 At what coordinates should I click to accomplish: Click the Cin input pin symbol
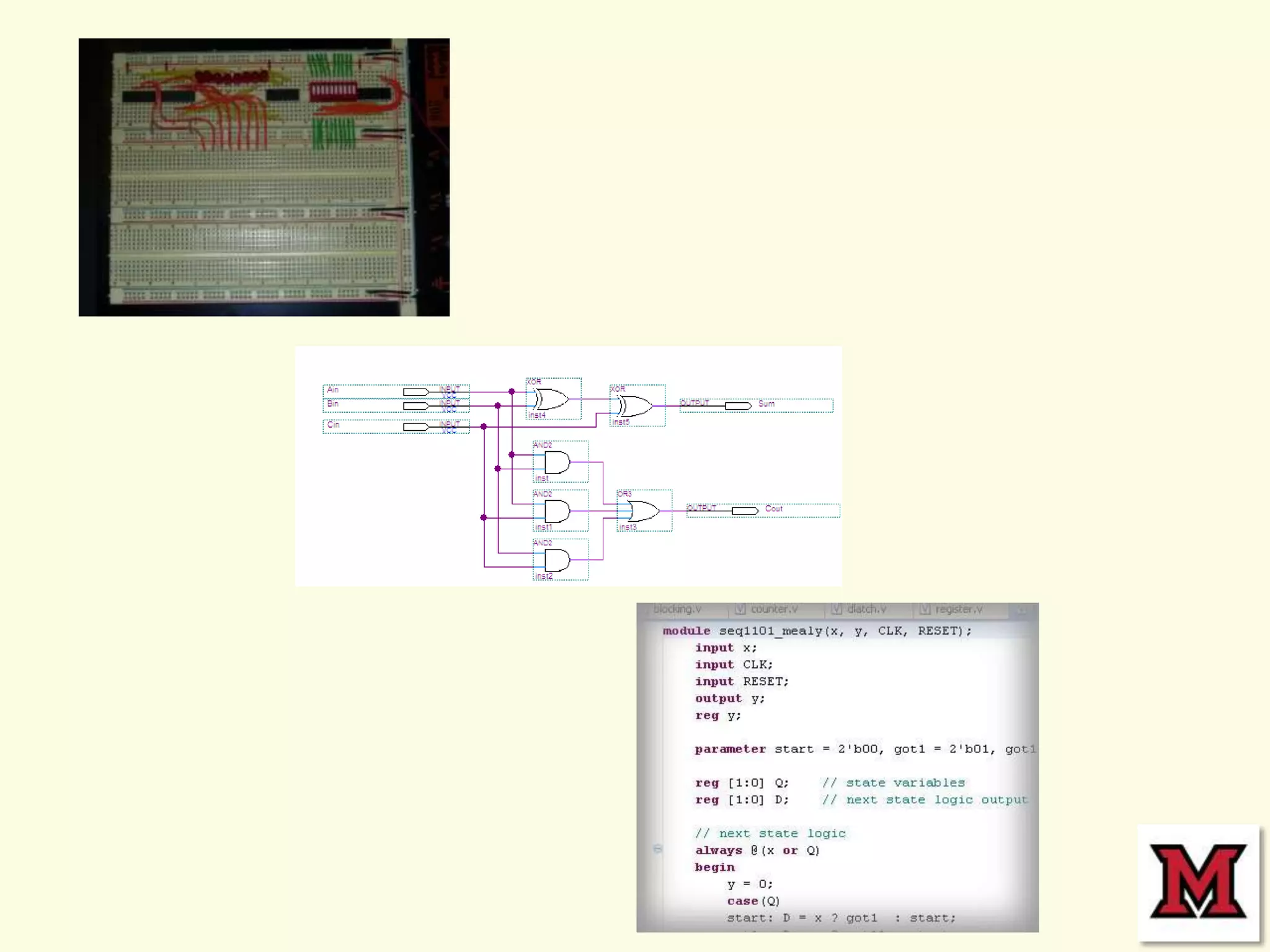pyautogui.click(x=416, y=427)
